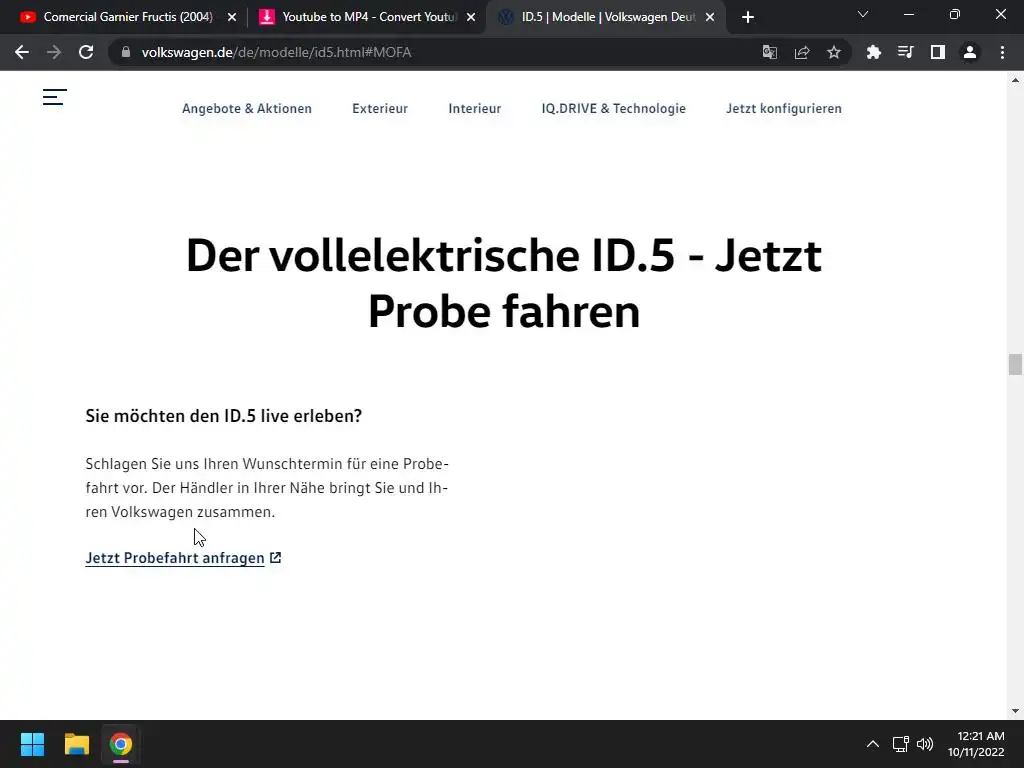Viewport: 1024px width, 768px height.
Task: Open a new browser tab
Action: click(x=748, y=17)
